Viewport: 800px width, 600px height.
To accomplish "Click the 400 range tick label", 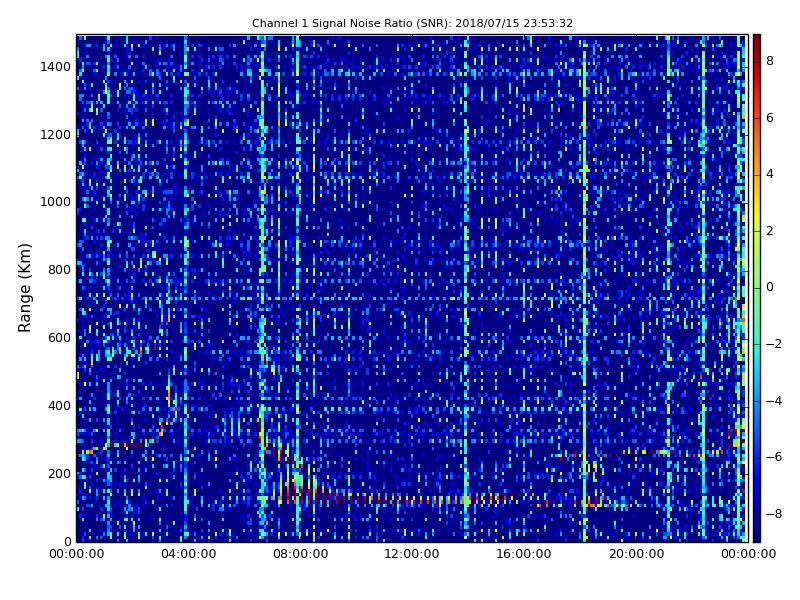I will point(59,406).
